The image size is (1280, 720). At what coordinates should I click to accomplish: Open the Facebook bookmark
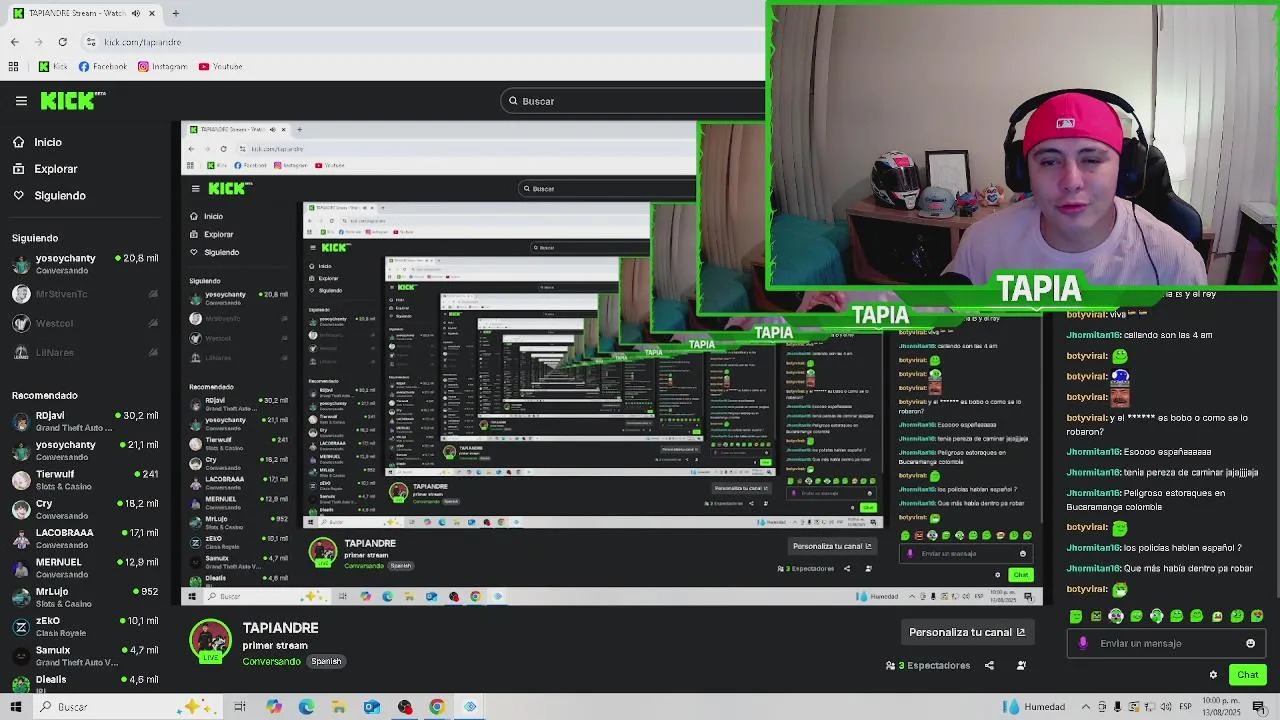[x=103, y=67]
